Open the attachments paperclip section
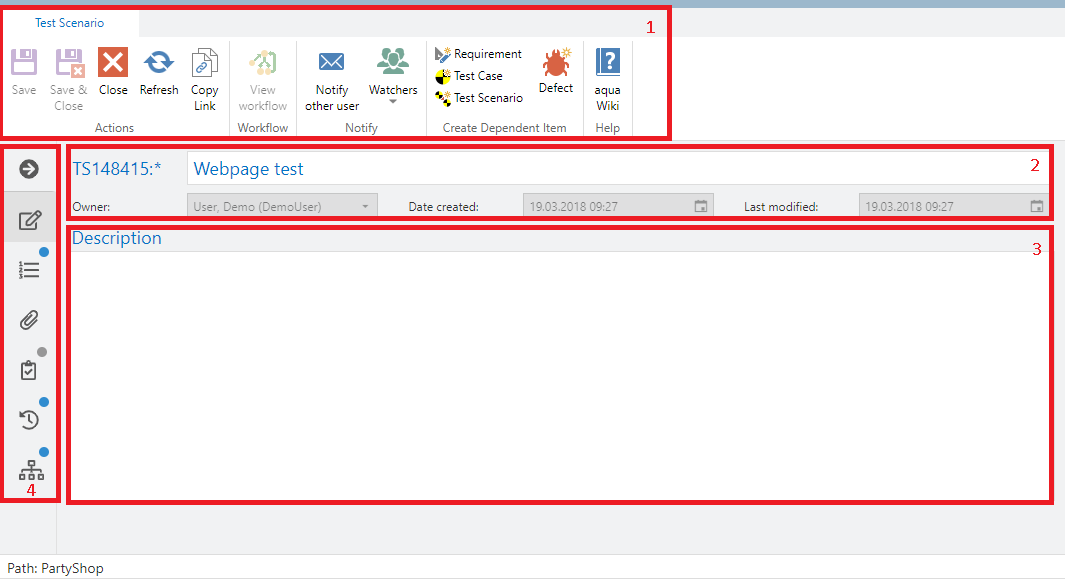Screen dimensions: 1065x579 (x=30, y=320)
